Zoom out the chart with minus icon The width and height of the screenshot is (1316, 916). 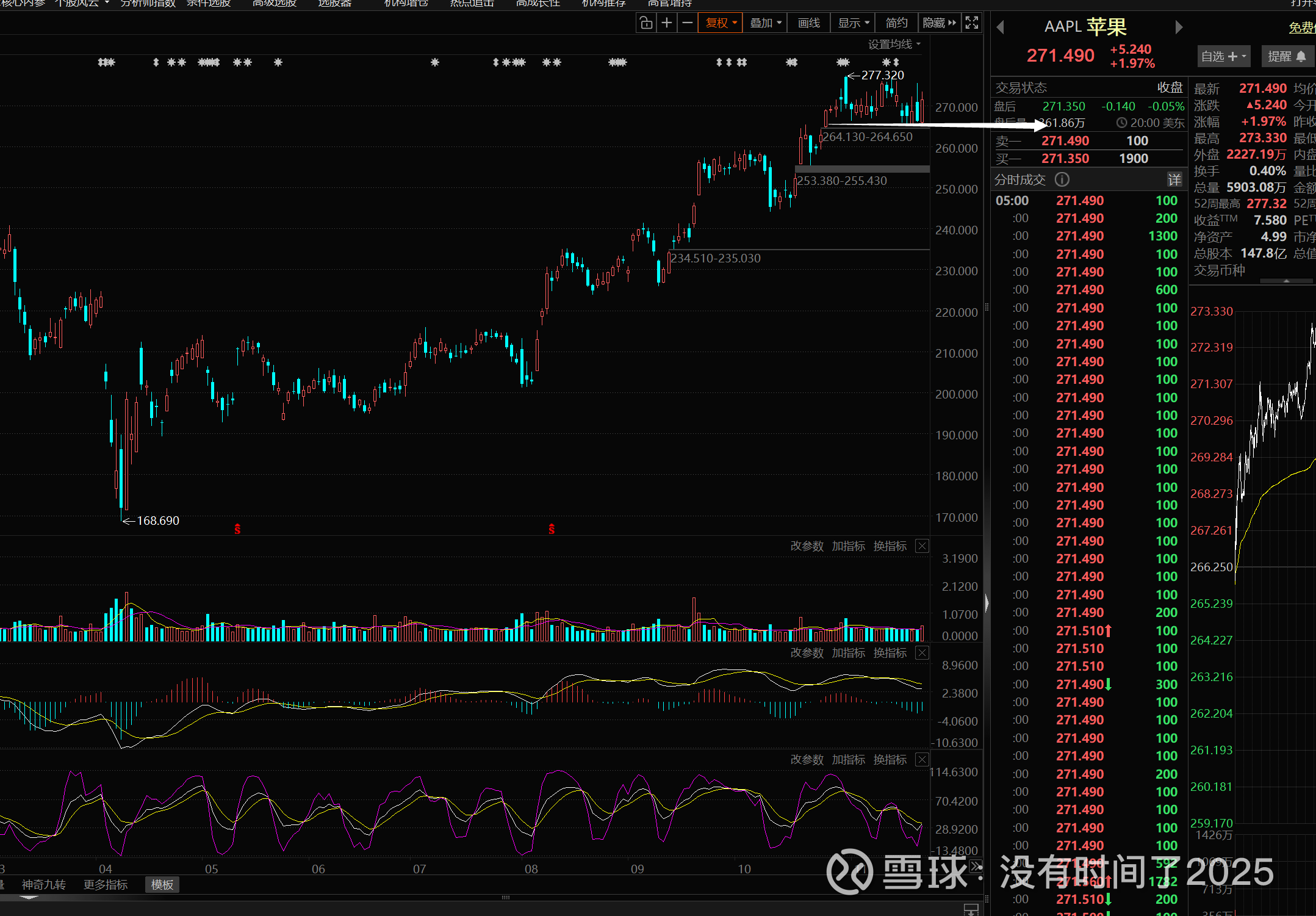(688, 23)
